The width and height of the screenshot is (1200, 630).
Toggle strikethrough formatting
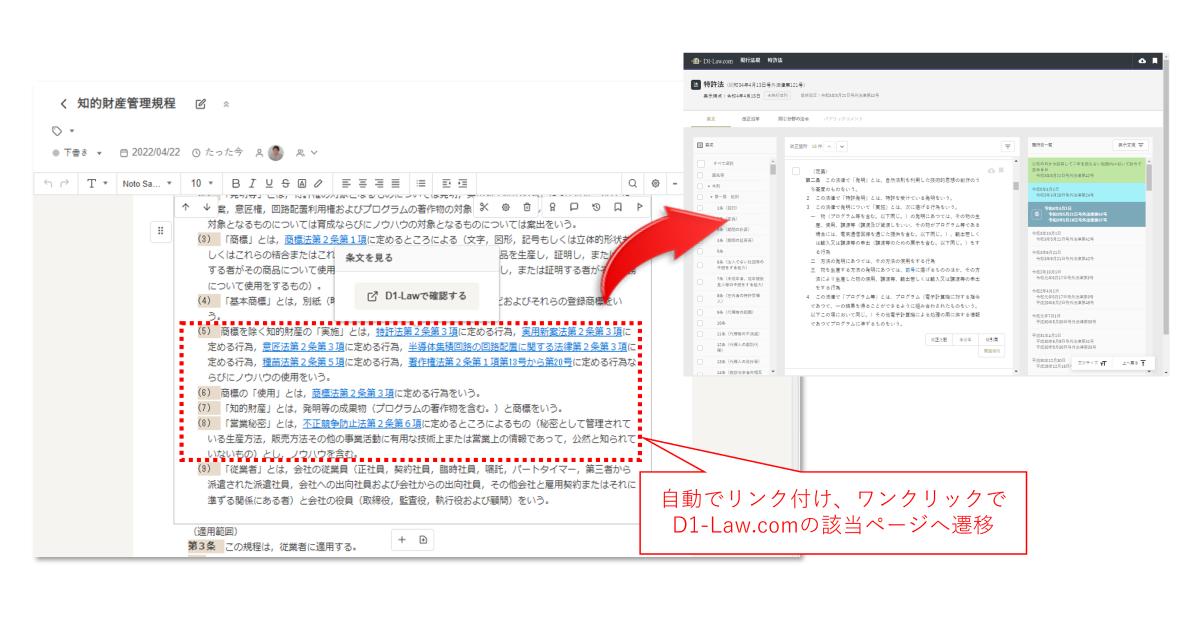tap(285, 184)
